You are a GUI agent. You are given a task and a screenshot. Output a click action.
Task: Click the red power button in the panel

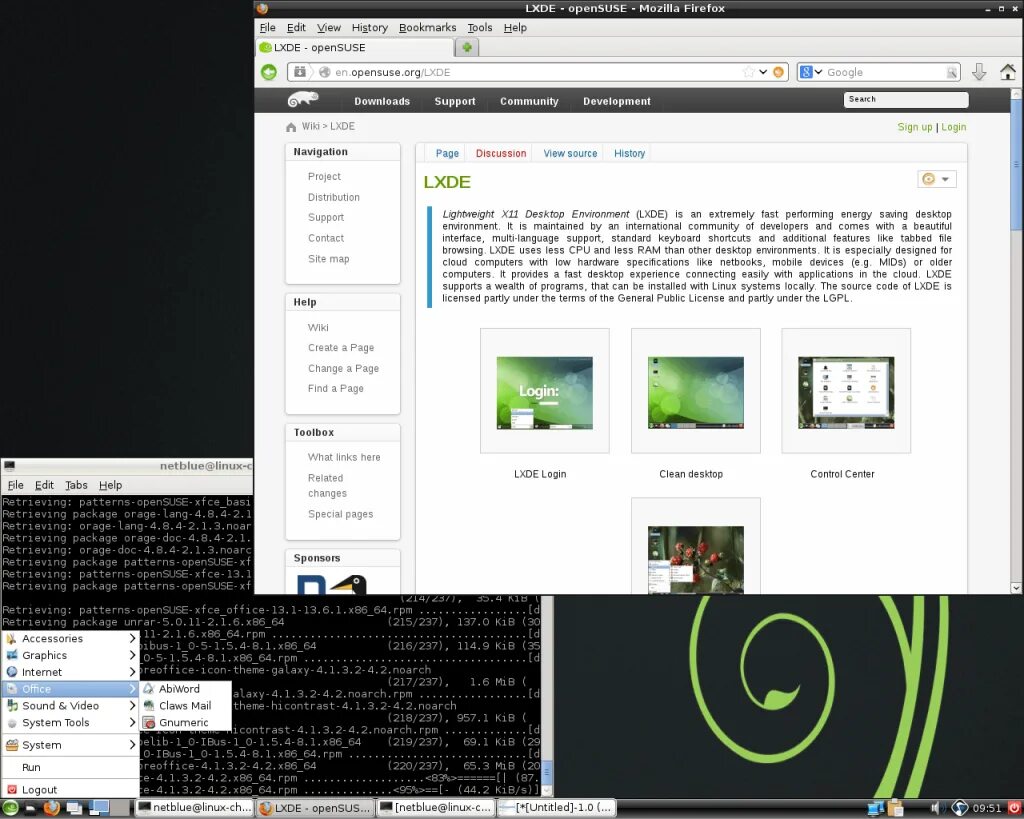click(x=1014, y=808)
